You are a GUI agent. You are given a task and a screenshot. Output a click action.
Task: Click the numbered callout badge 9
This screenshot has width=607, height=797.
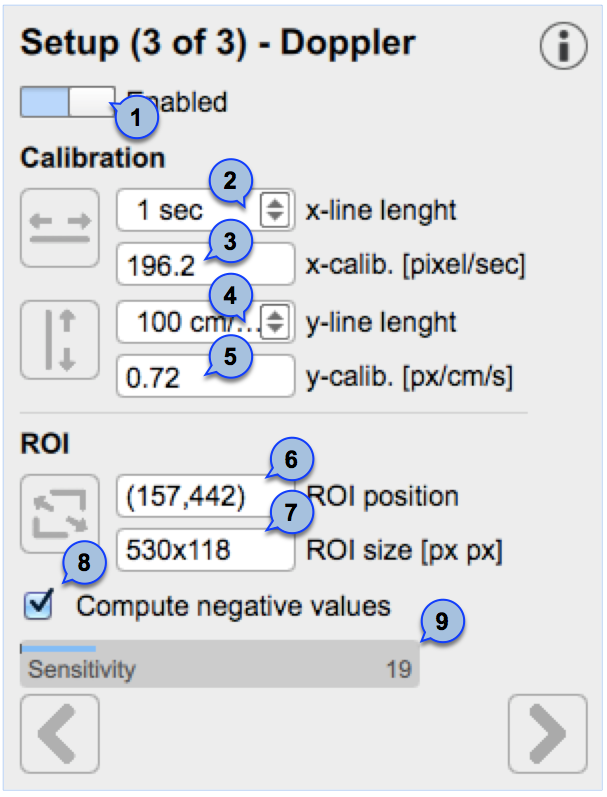(x=442, y=621)
